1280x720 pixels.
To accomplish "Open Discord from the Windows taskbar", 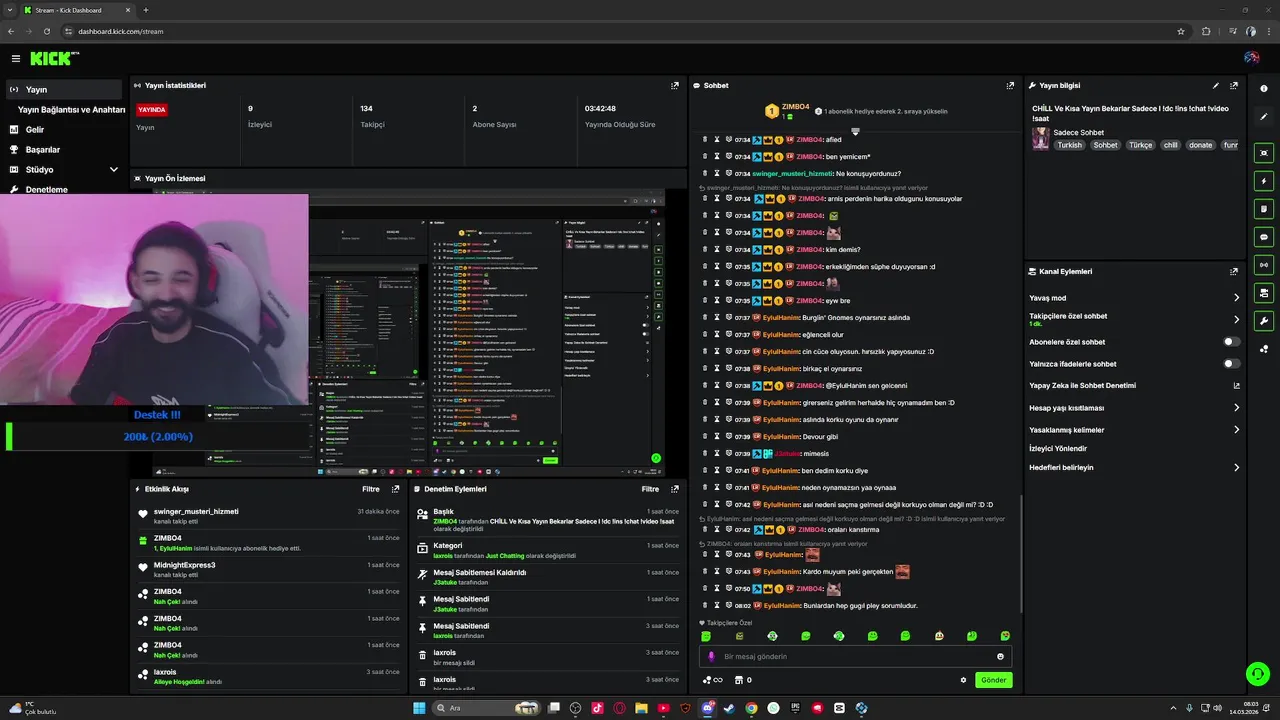I will pos(707,708).
